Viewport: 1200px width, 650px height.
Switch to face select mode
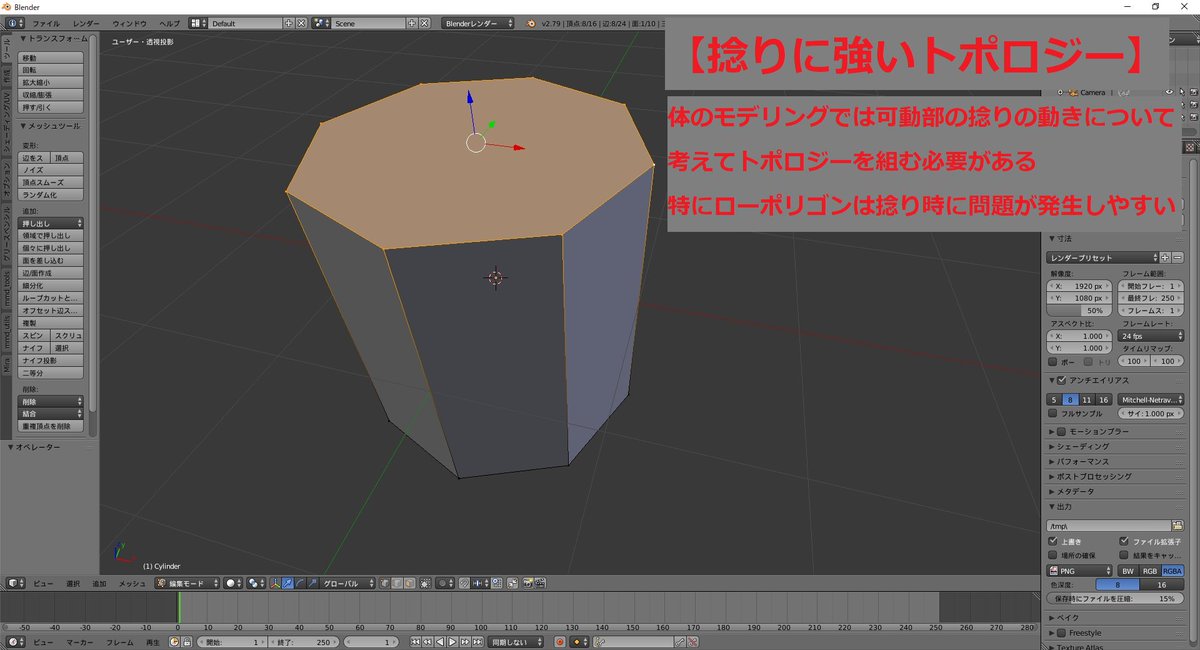point(409,583)
